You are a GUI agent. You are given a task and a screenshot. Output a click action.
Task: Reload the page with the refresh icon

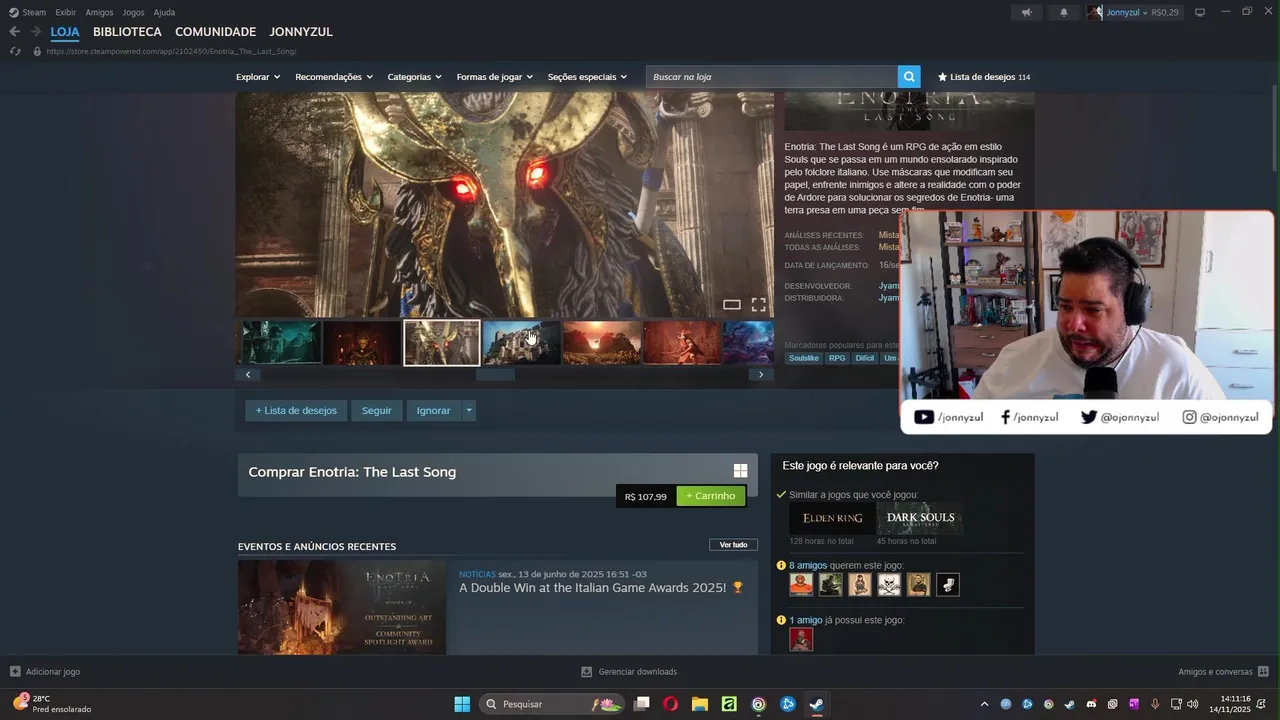(x=15, y=51)
